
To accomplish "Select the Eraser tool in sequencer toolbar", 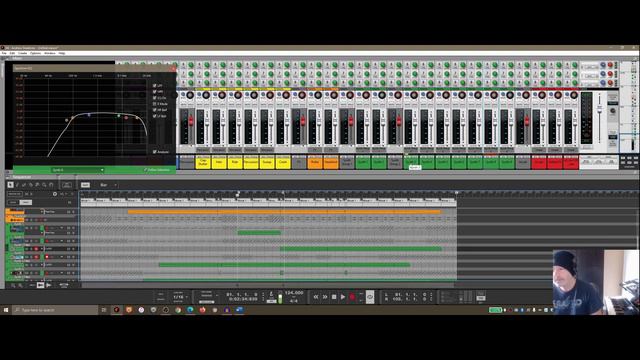I will click(24, 185).
